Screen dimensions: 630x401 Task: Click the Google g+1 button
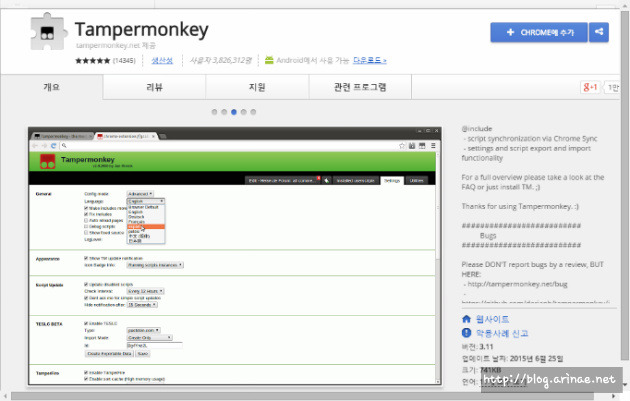590,87
